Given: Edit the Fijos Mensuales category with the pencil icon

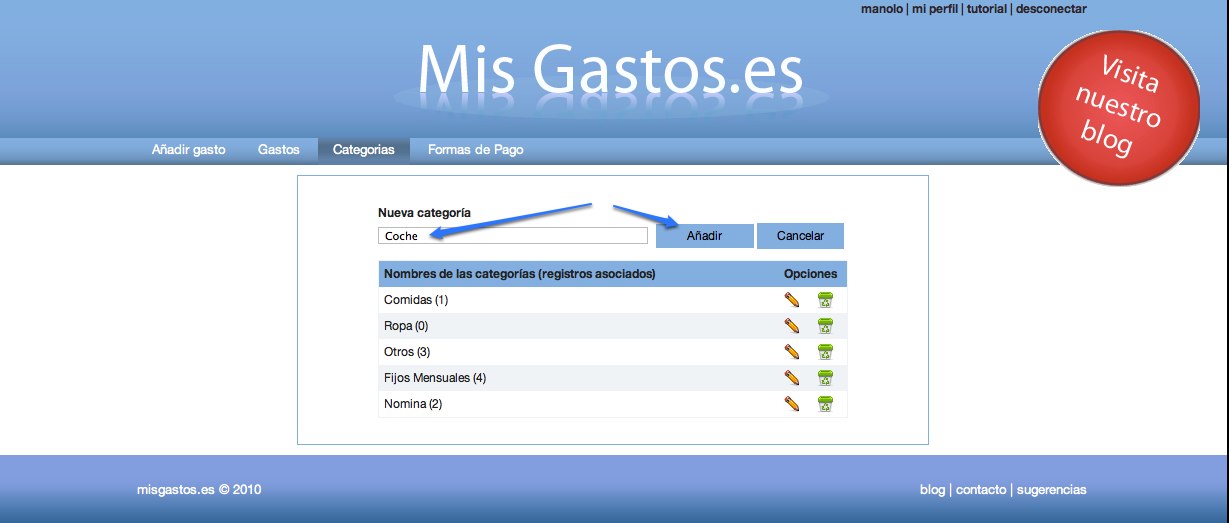Looking at the screenshot, I should pyautogui.click(x=792, y=377).
